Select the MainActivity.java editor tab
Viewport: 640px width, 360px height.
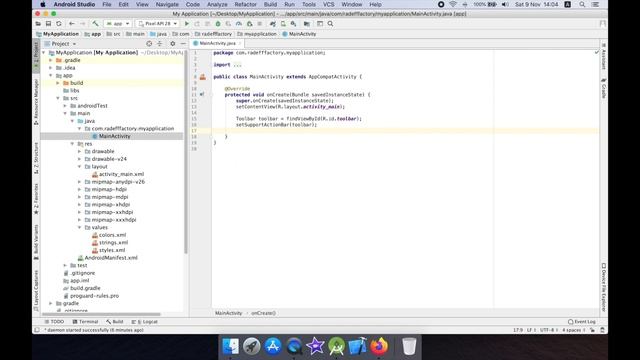[x=217, y=43]
